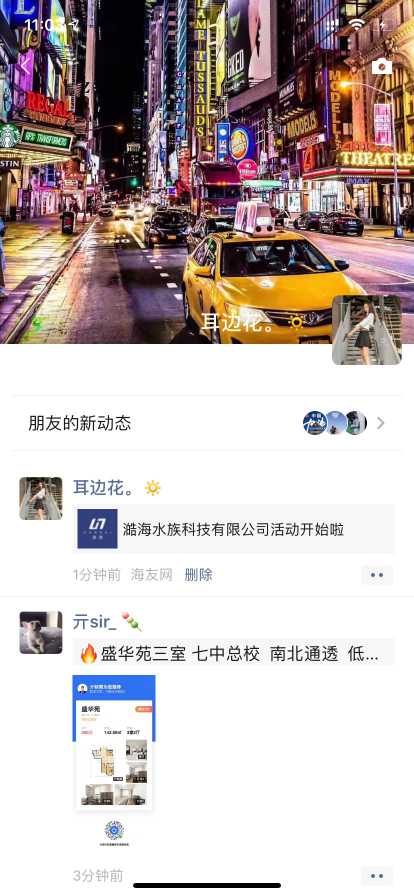414x896 pixels.
Task: Open like/comment menu on 亓sir_'s post
Action: click(x=377, y=875)
